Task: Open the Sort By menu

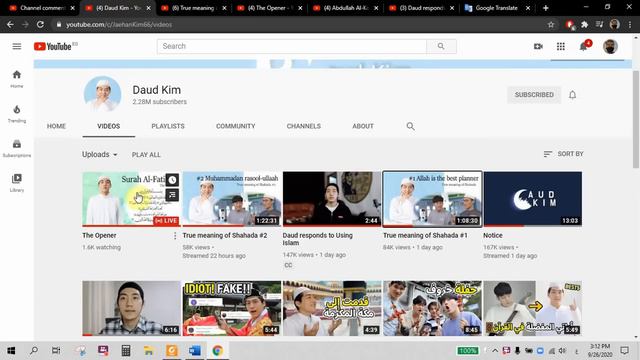Action: [x=563, y=154]
